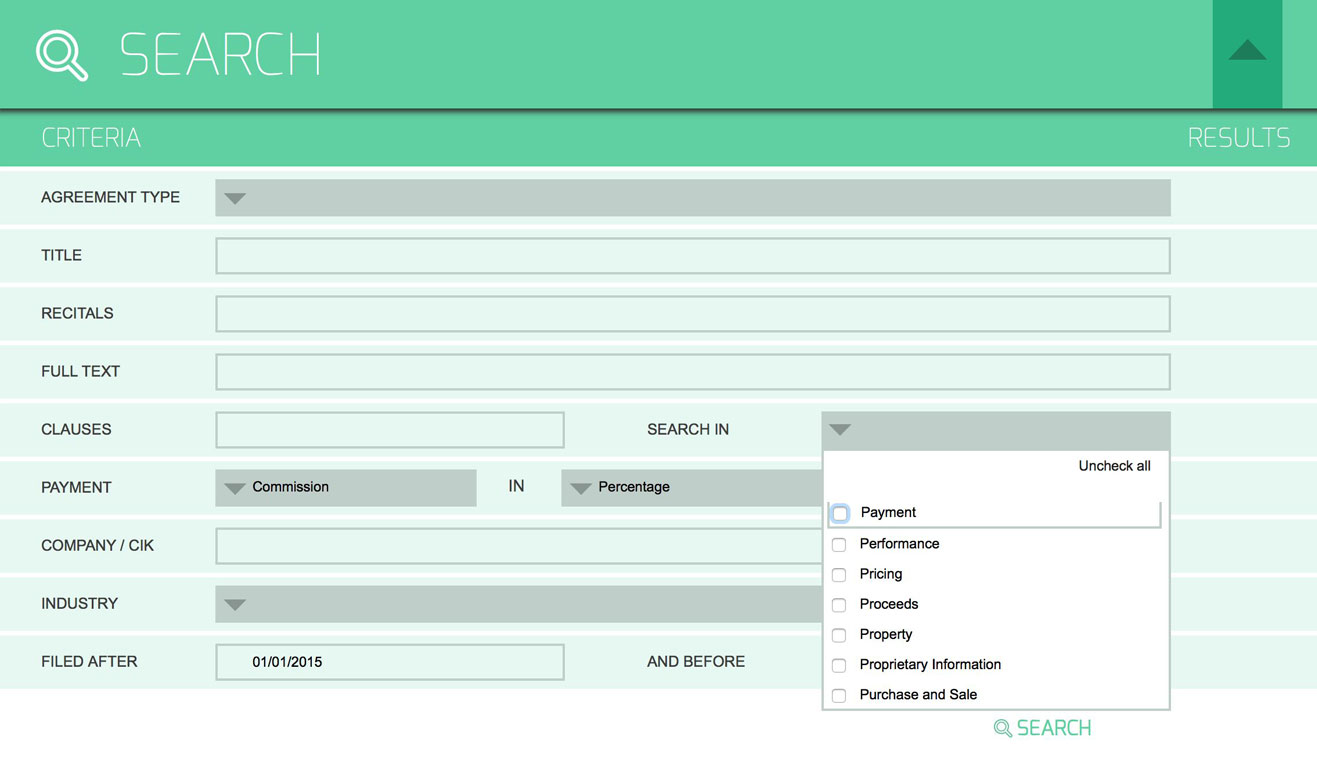Screen dimensions: 1317x761
Task: Check the Proprietary Information option
Action: tap(839, 665)
